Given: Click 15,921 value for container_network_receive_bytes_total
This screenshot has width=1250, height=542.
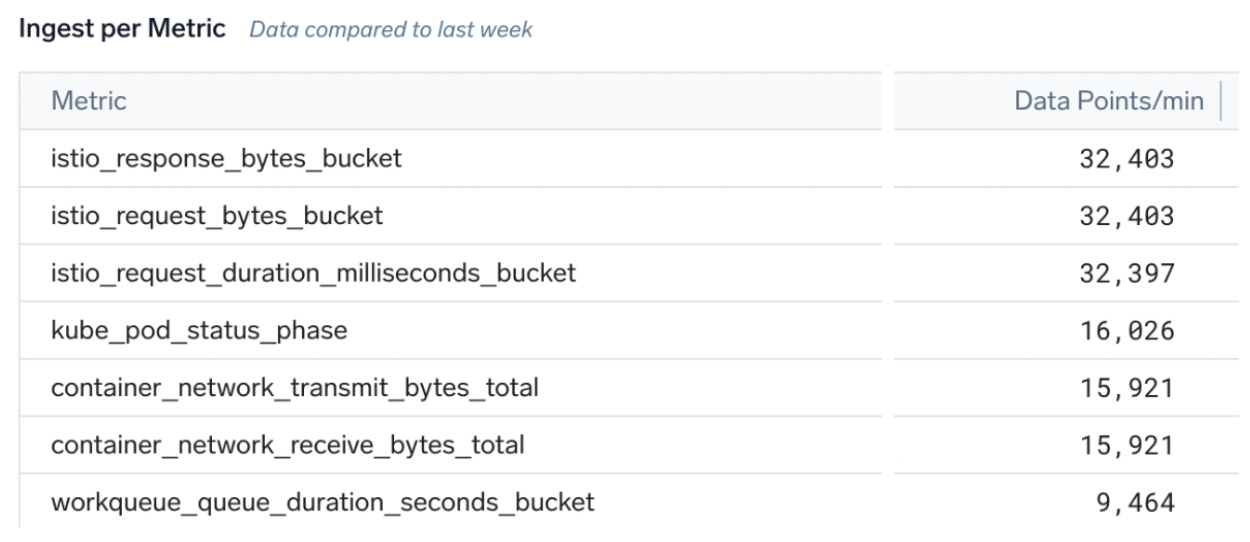Looking at the screenshot, I should (1125, 443).
